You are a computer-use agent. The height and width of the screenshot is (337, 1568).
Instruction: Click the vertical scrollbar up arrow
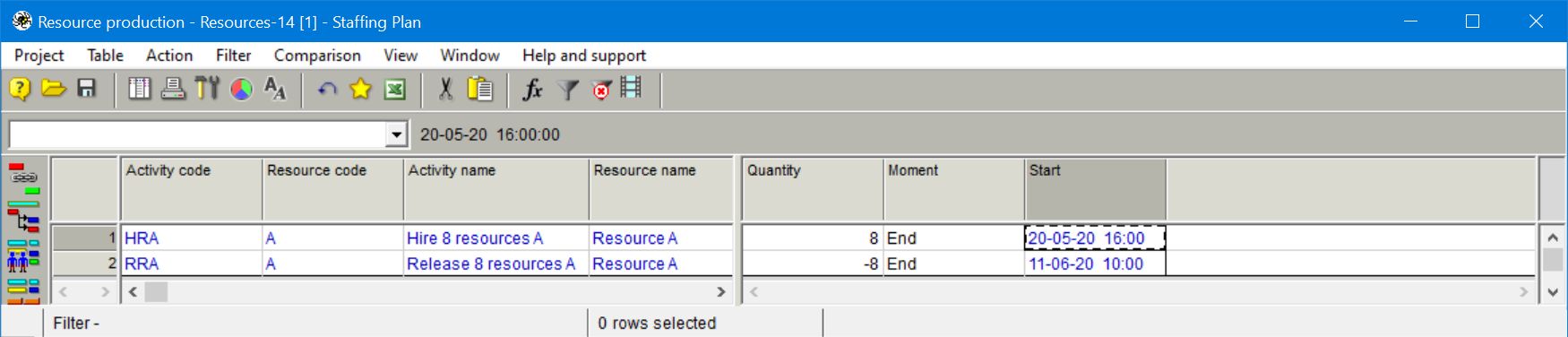pos(1553,238)
